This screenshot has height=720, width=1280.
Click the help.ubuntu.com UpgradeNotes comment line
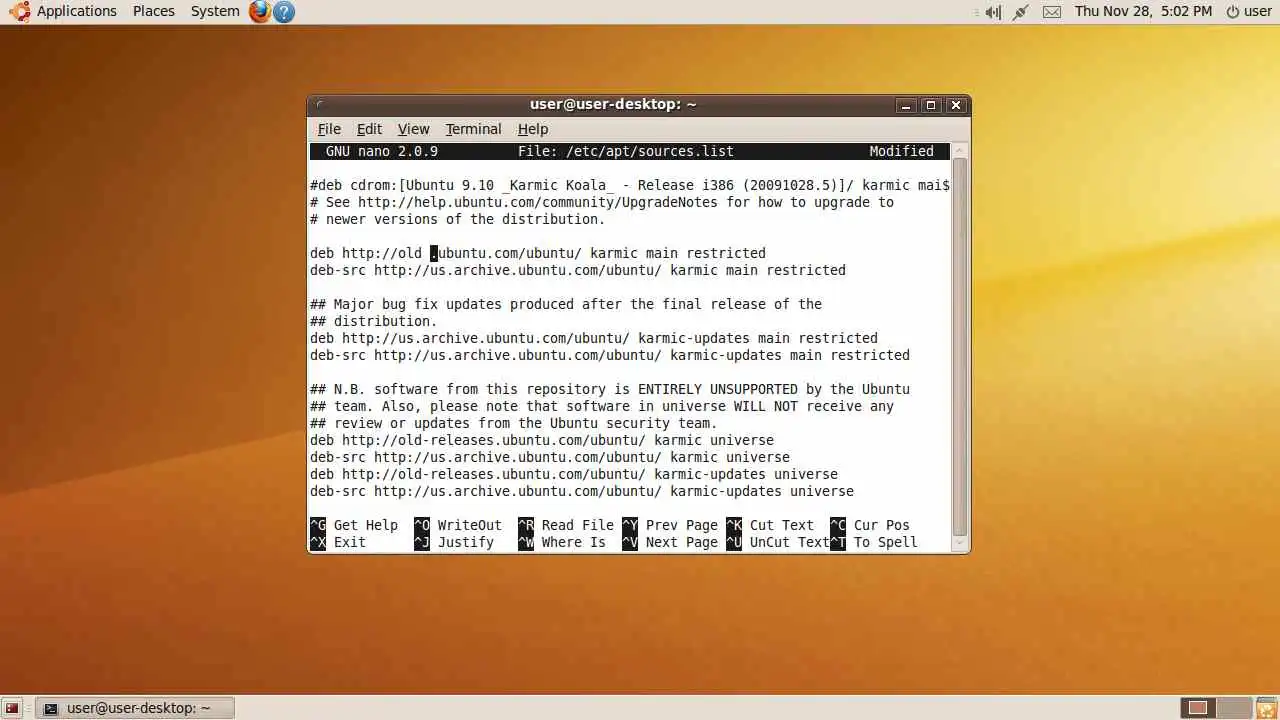602,202
